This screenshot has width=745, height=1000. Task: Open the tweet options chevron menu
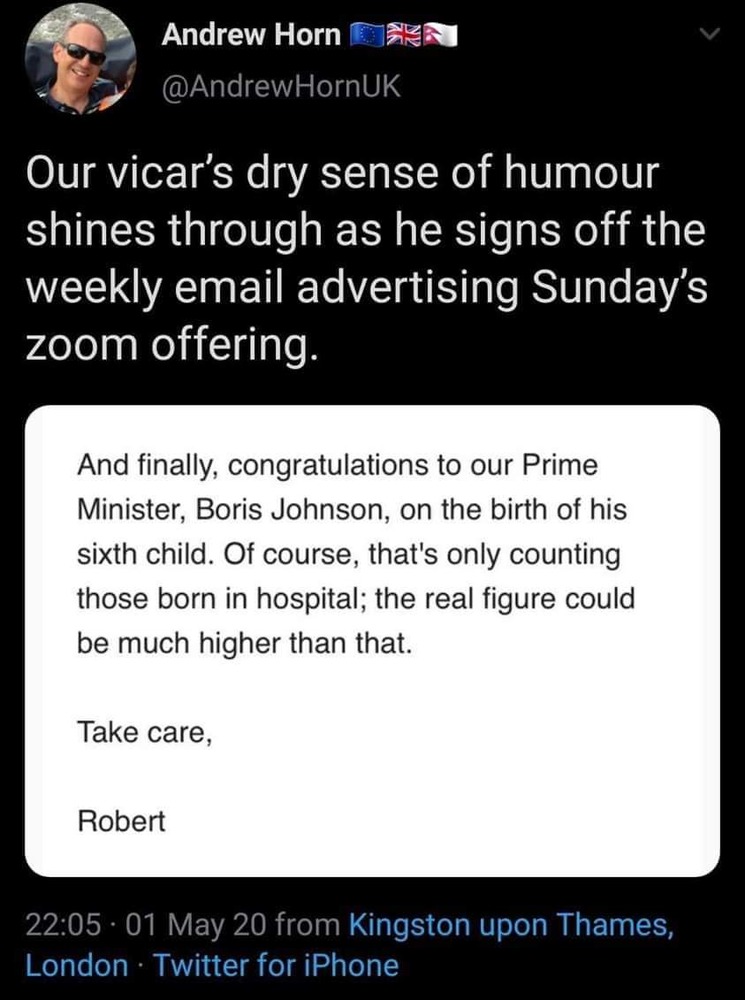pyautogui.click(x=708, y=37)
